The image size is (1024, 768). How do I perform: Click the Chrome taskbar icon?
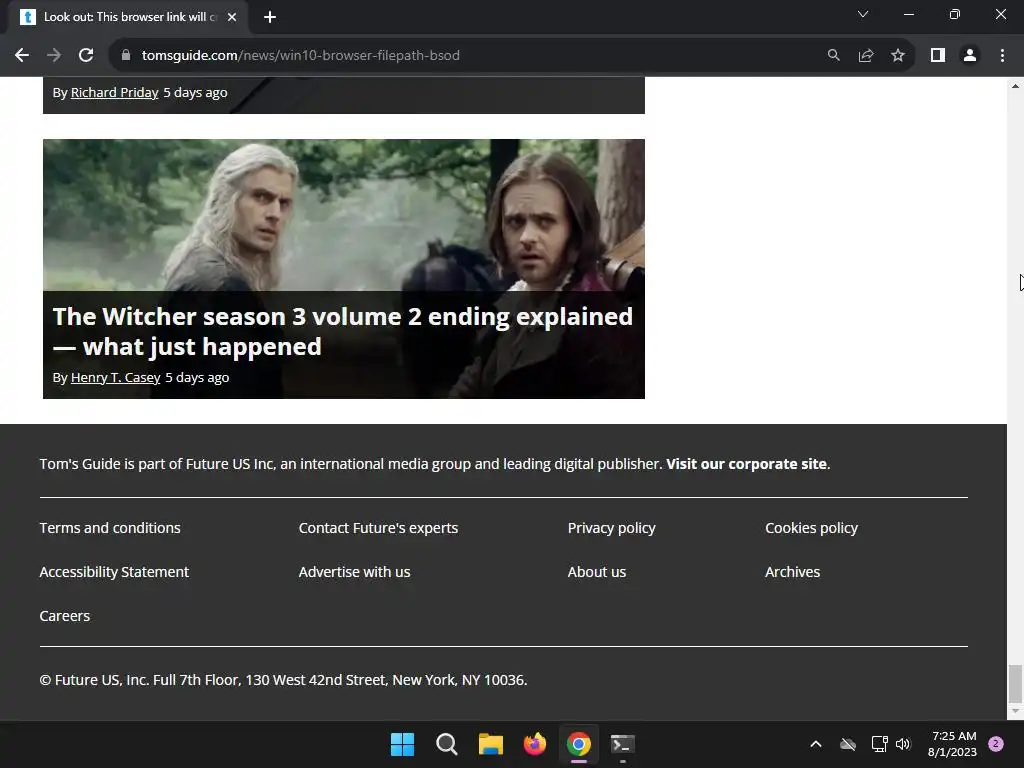[579, 744]
